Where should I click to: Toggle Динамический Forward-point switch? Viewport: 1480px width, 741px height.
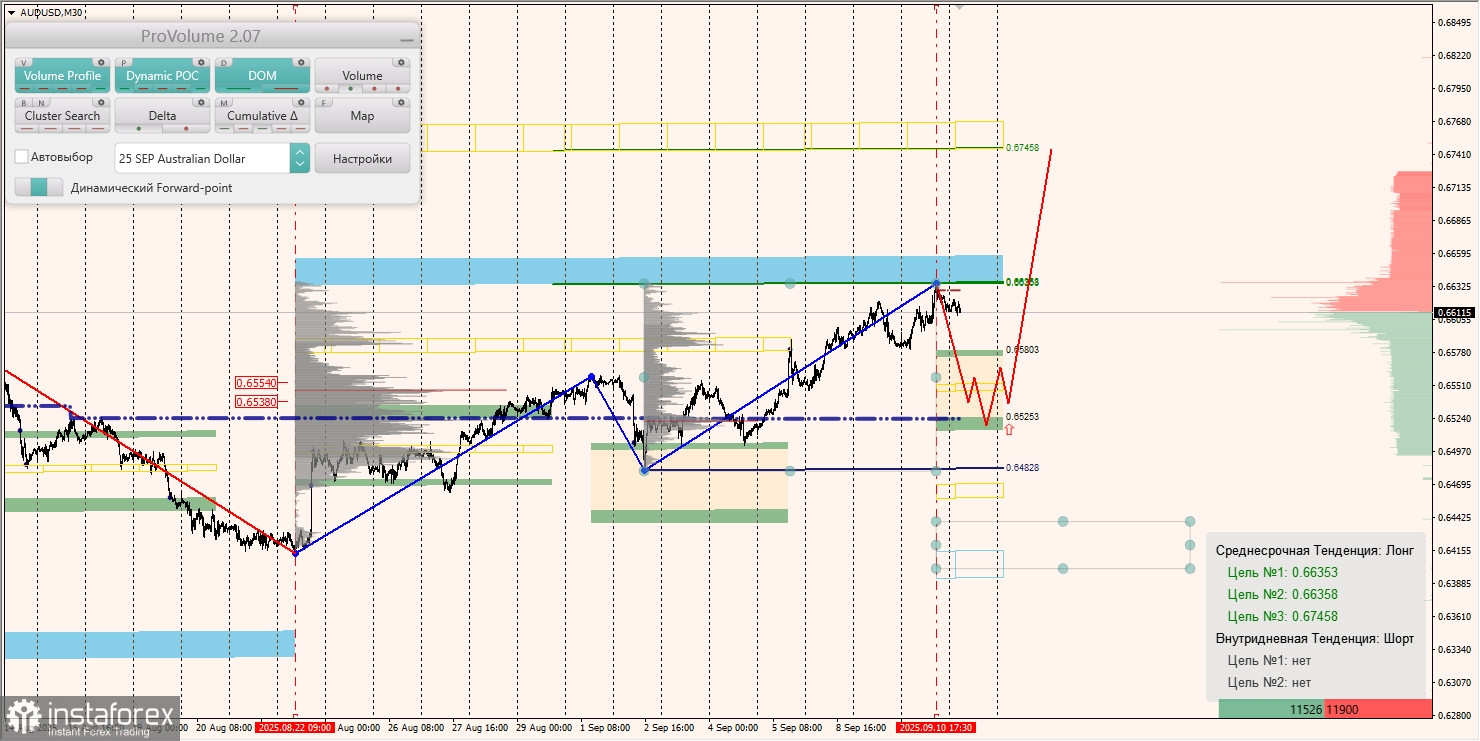click(39, 187)
